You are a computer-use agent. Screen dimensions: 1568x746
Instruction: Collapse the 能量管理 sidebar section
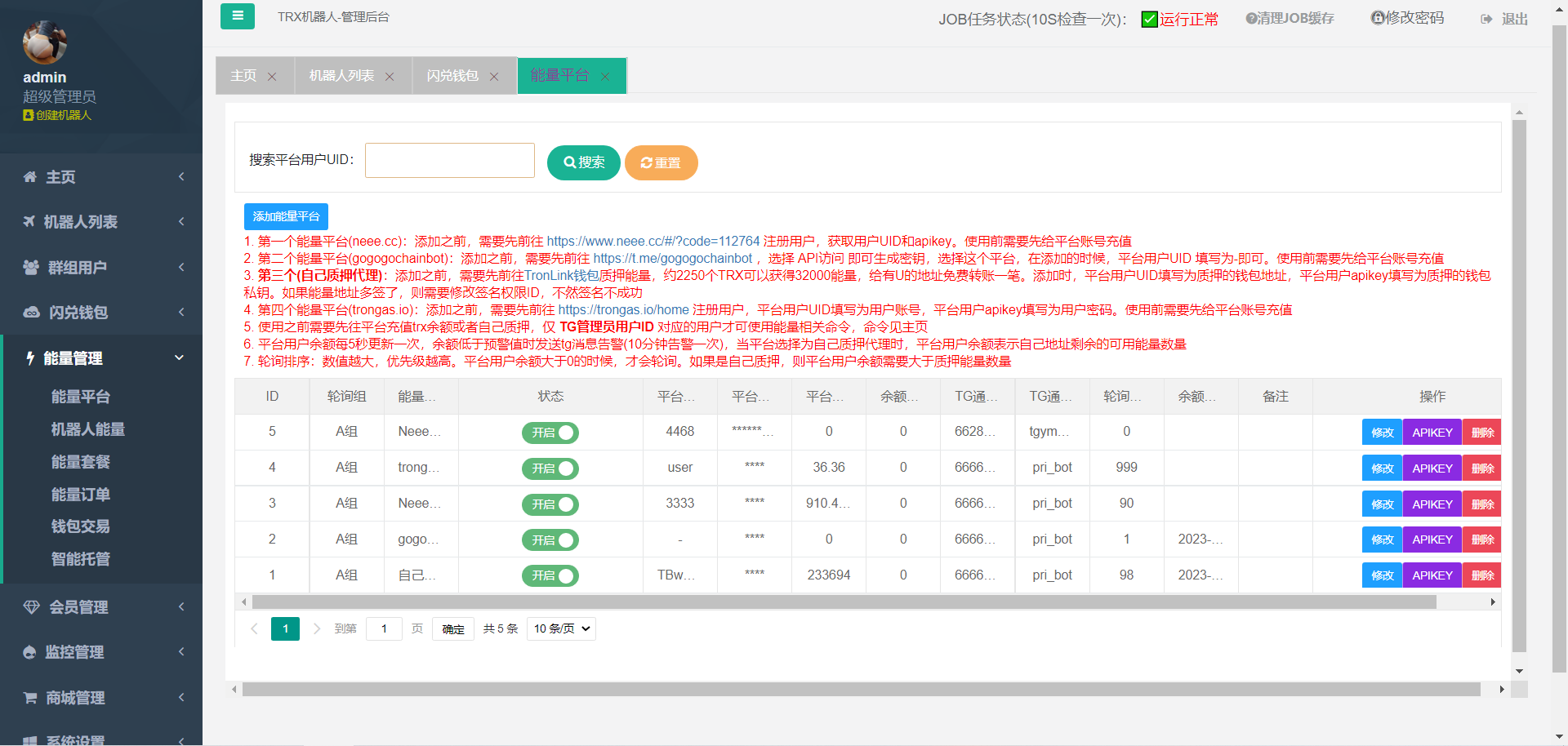click(102, 358)
